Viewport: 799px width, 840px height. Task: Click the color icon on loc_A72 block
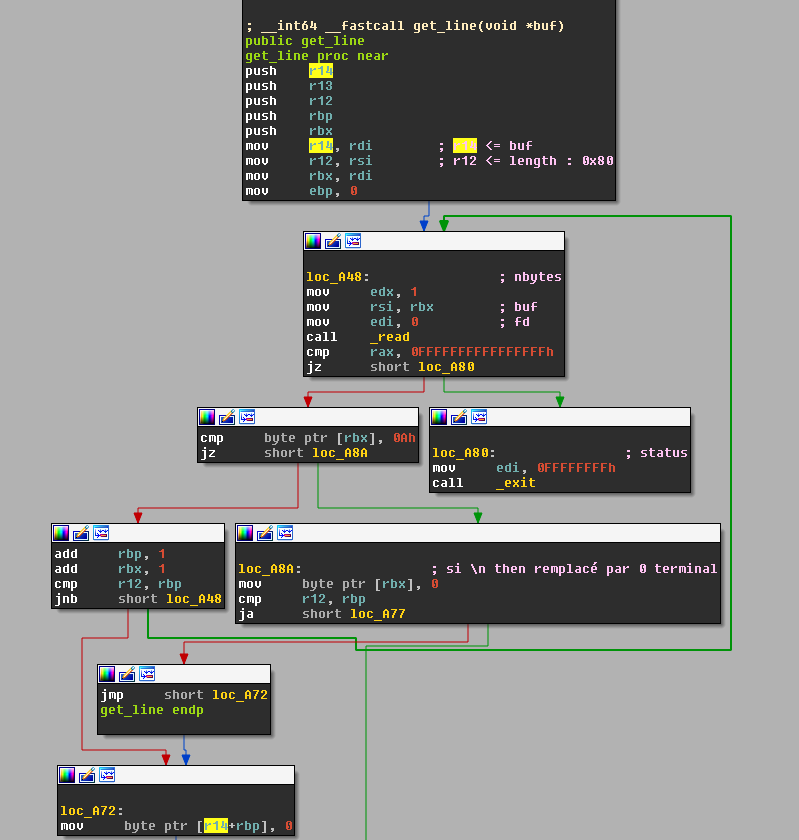[67, 775]
